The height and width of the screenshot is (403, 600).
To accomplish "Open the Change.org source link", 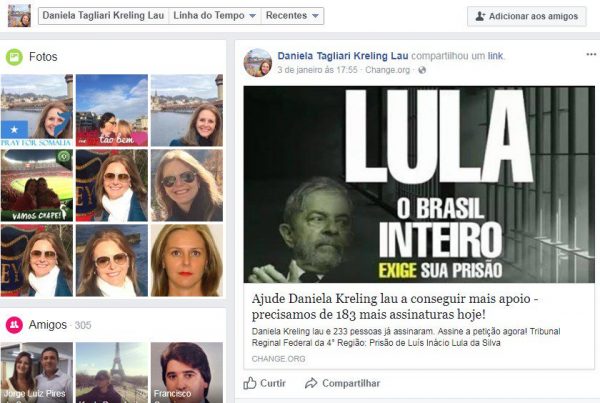I will [x=387, y=70].
